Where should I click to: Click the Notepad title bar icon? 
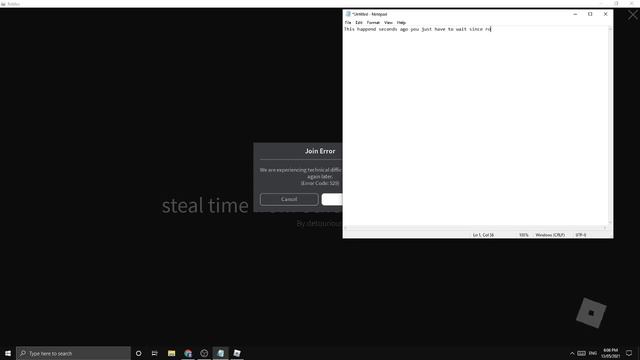[348, 14]
